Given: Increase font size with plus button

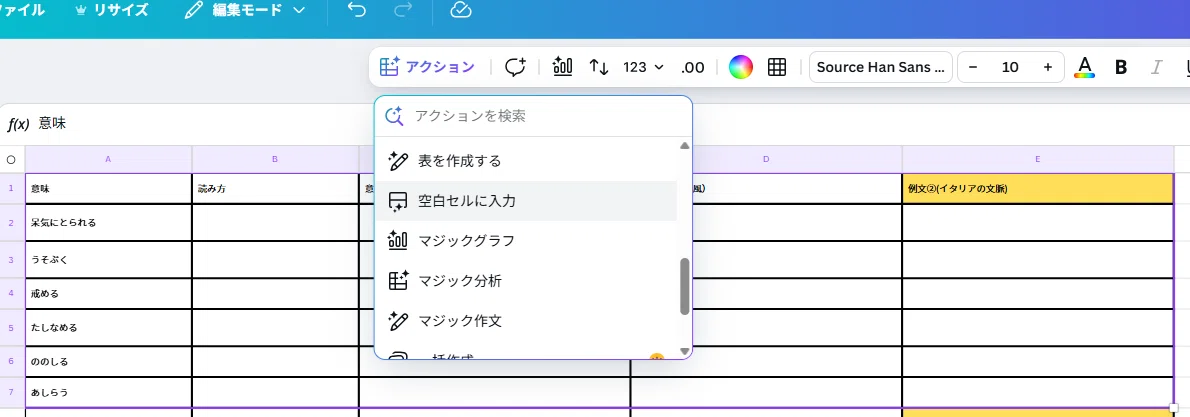Looking at the screenshot, I should click(x=1048, y=67).
